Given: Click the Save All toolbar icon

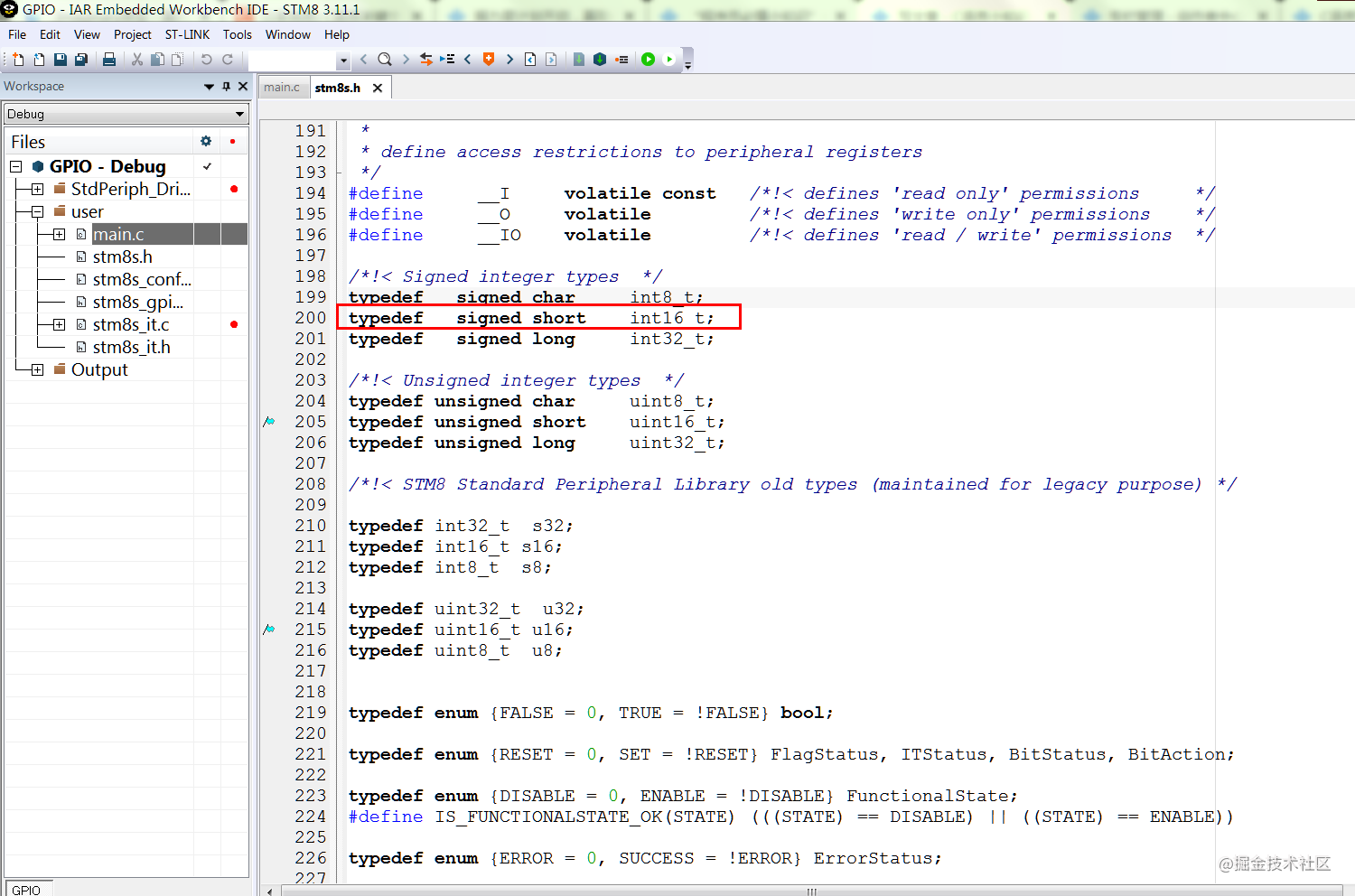Looking at the screenshot, I should pyautogui.click(x=81, y=60).
